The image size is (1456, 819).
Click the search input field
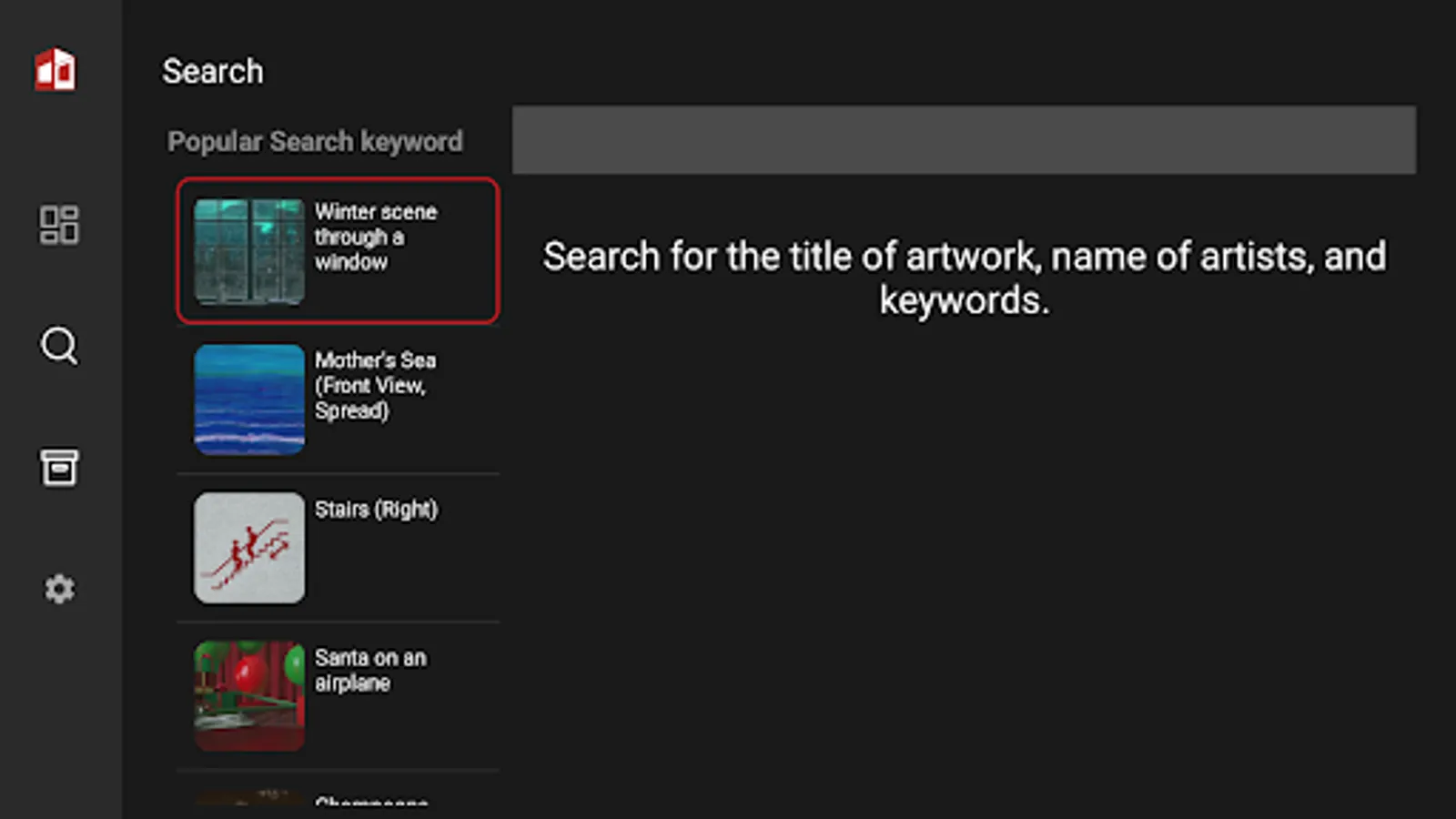pyautogui.click(x=964, y=139)
